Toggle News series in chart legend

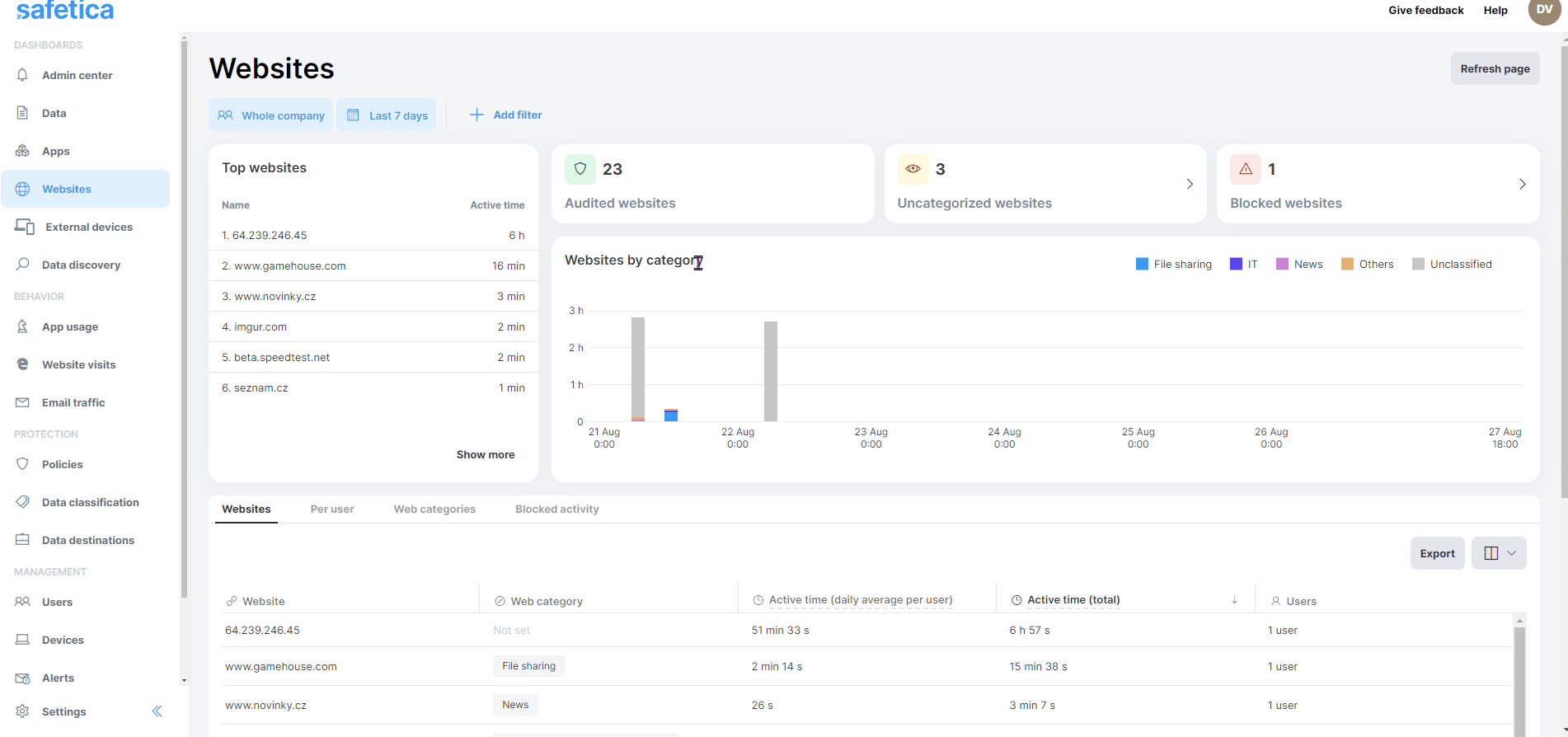coord(1299,264)
